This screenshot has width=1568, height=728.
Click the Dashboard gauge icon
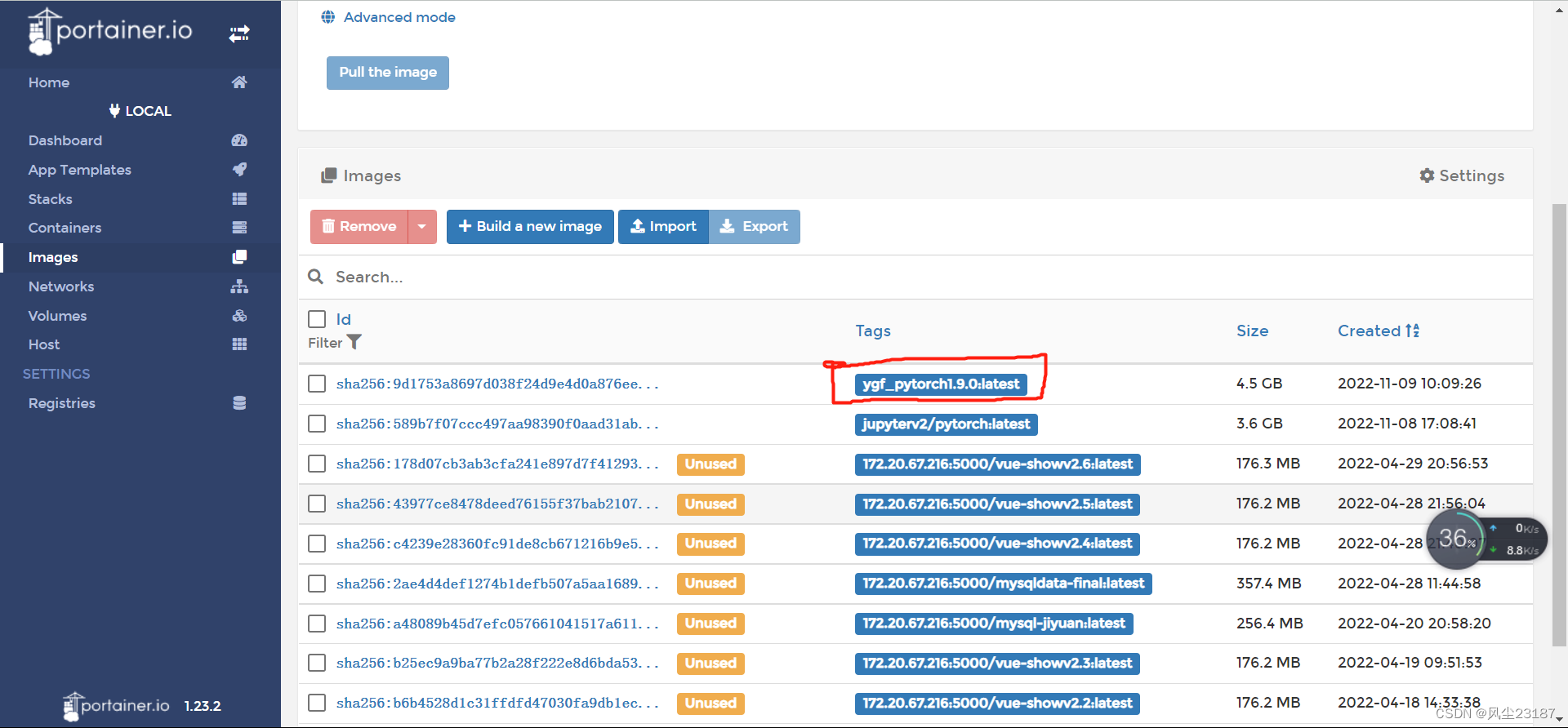(x=239, y=140)
